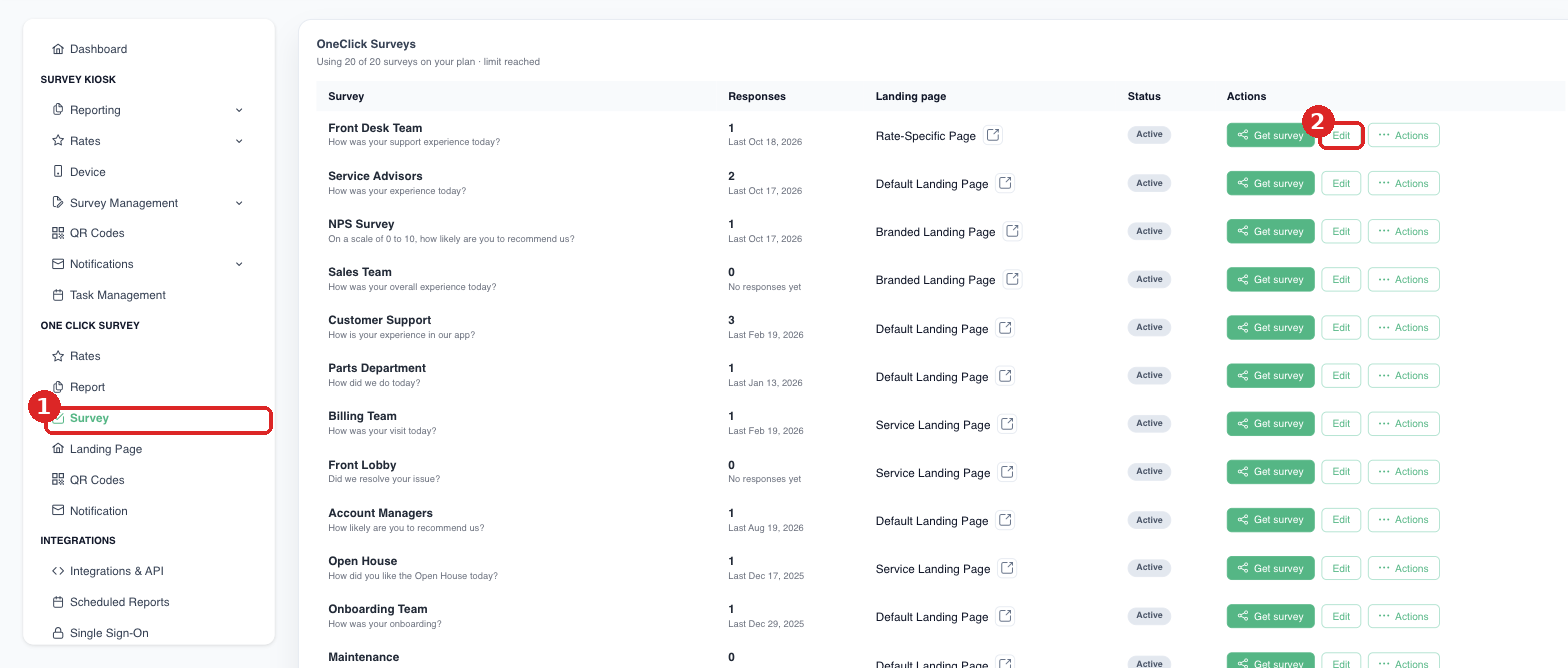
Task: Edit the Onboarding Team survey
Action: [x=1341, y=616]
